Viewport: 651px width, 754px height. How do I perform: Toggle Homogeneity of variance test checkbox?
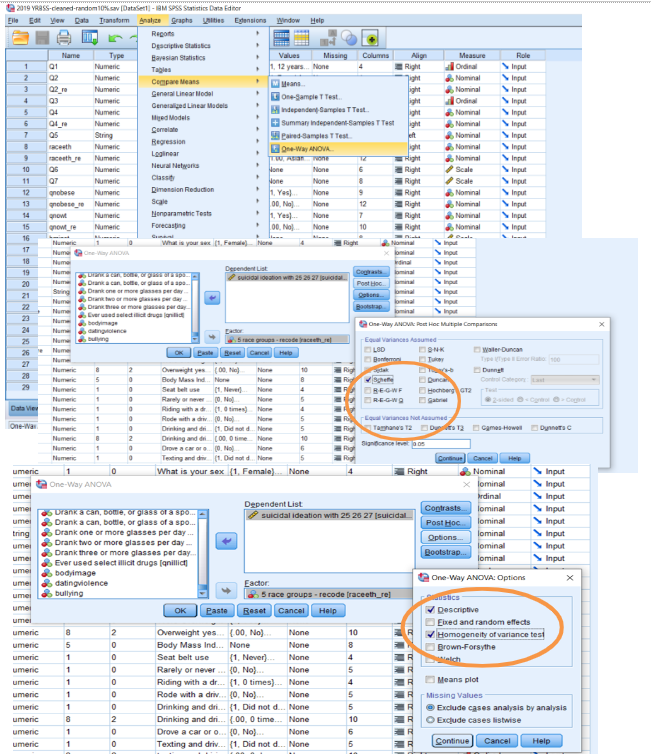coord(430,634)
